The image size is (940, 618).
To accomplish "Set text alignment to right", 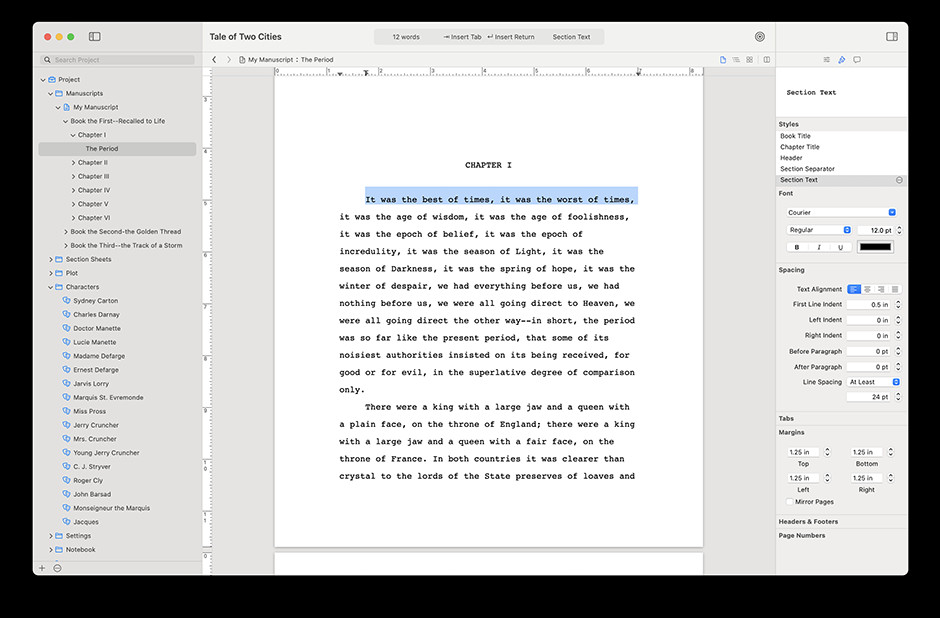I will 881,289.
